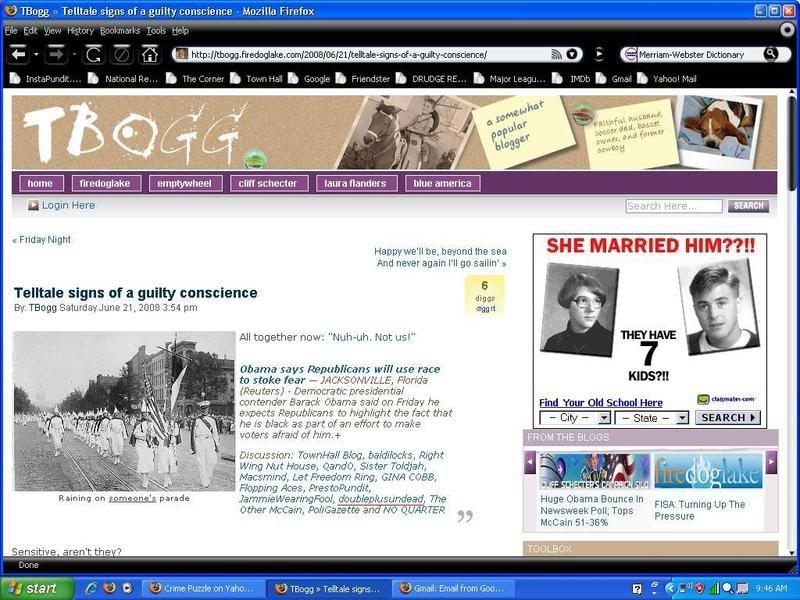Click the Search Here text field

(673, 206)
